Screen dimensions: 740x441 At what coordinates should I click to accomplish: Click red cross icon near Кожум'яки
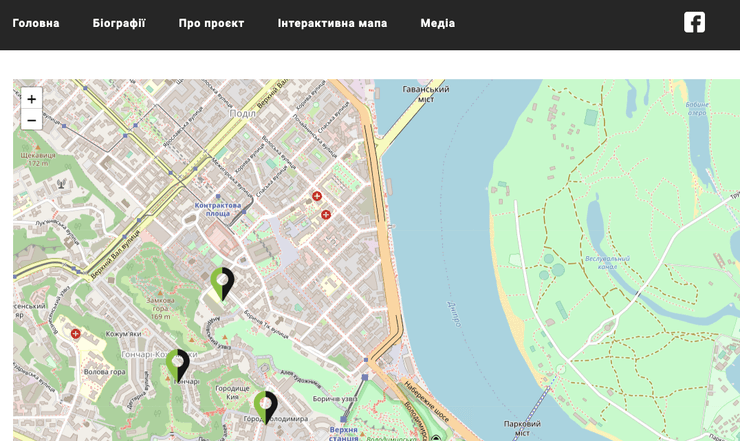pos(75,334)
